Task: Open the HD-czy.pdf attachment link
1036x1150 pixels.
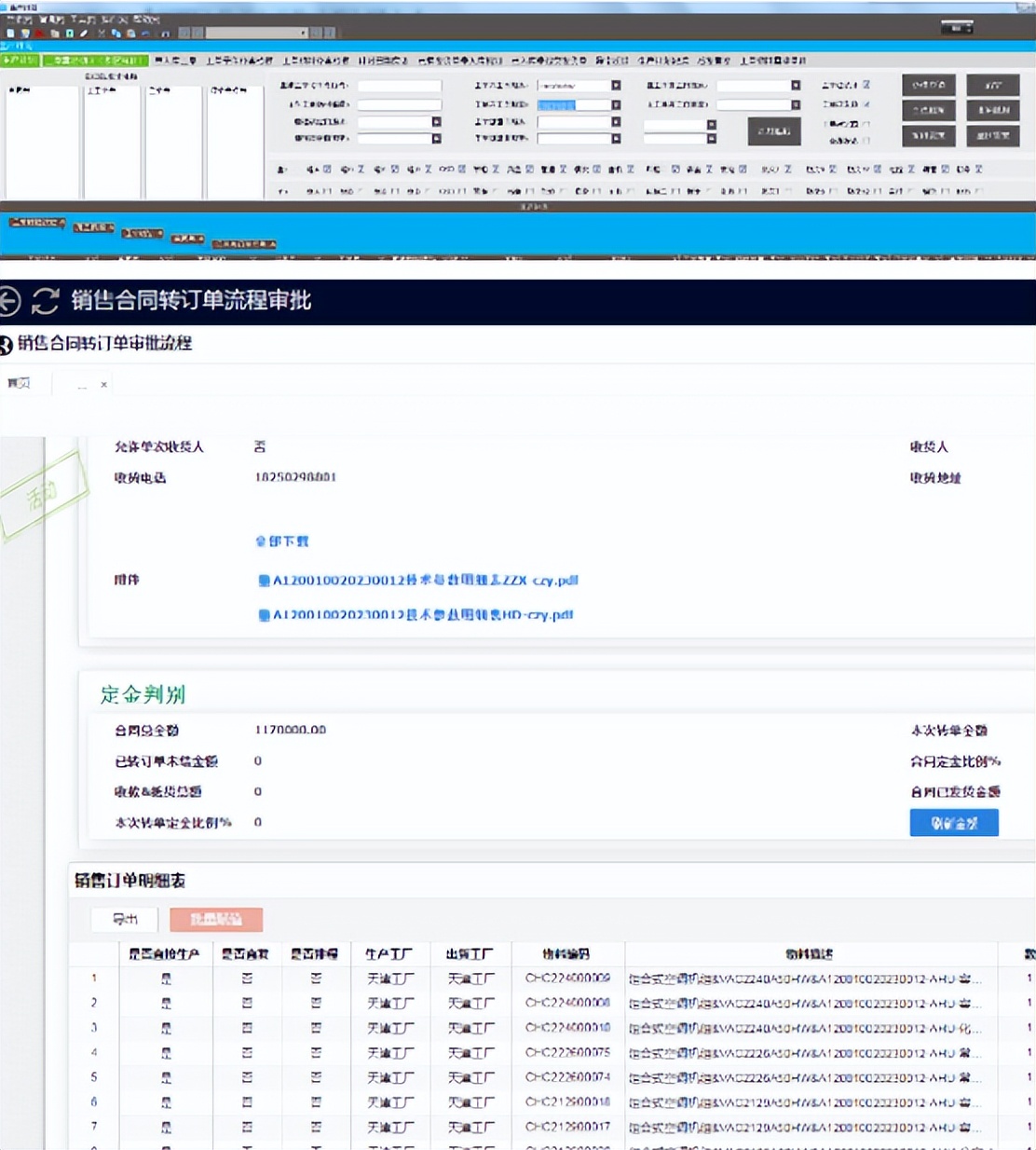Action: point(422,615)
